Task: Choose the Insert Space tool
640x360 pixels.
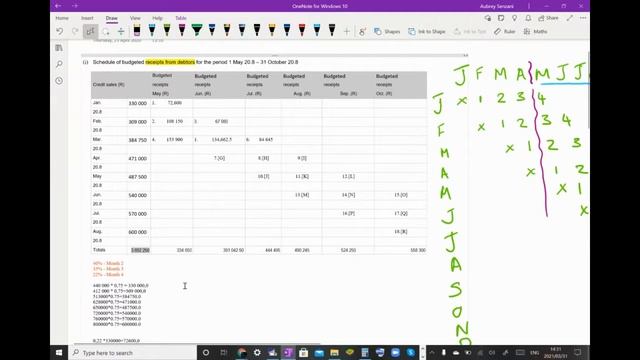Action: tap(121, 31)
